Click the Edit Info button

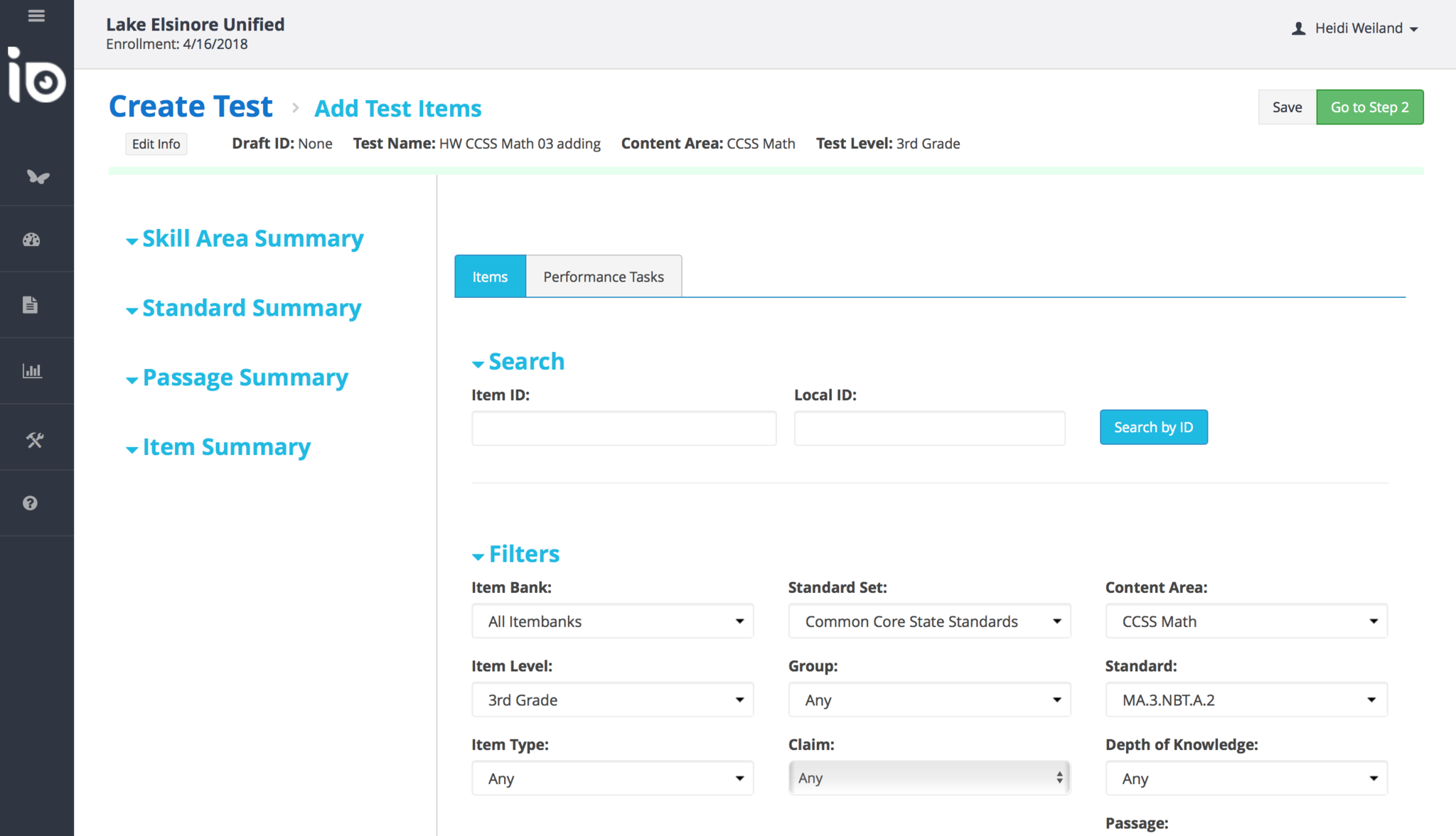point(156,144)
